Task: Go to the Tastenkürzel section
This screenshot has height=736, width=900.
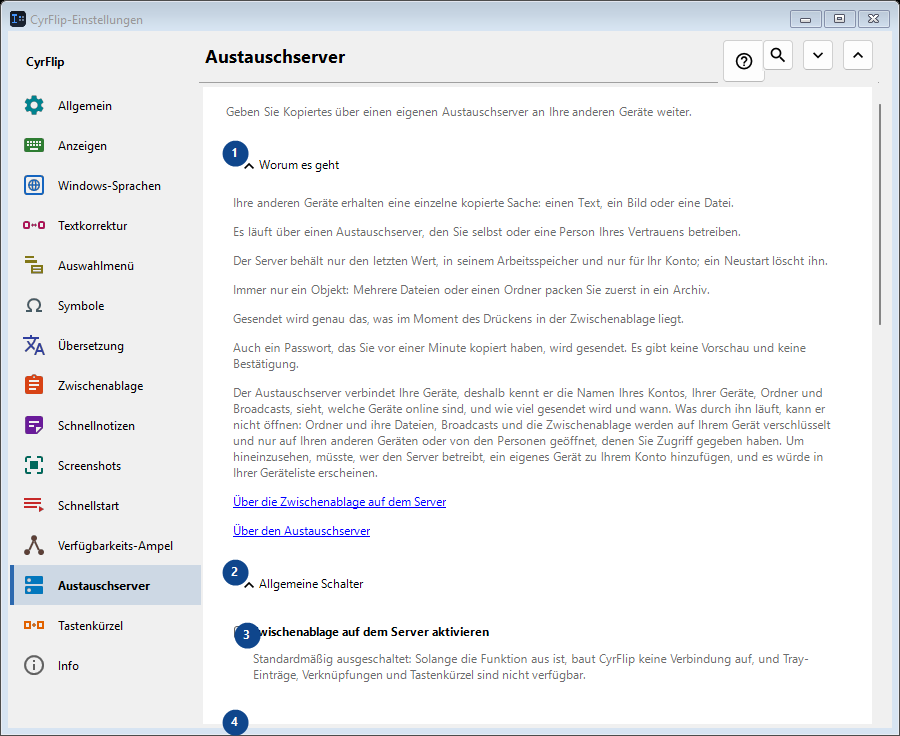Action: click(x=106, y=625)
